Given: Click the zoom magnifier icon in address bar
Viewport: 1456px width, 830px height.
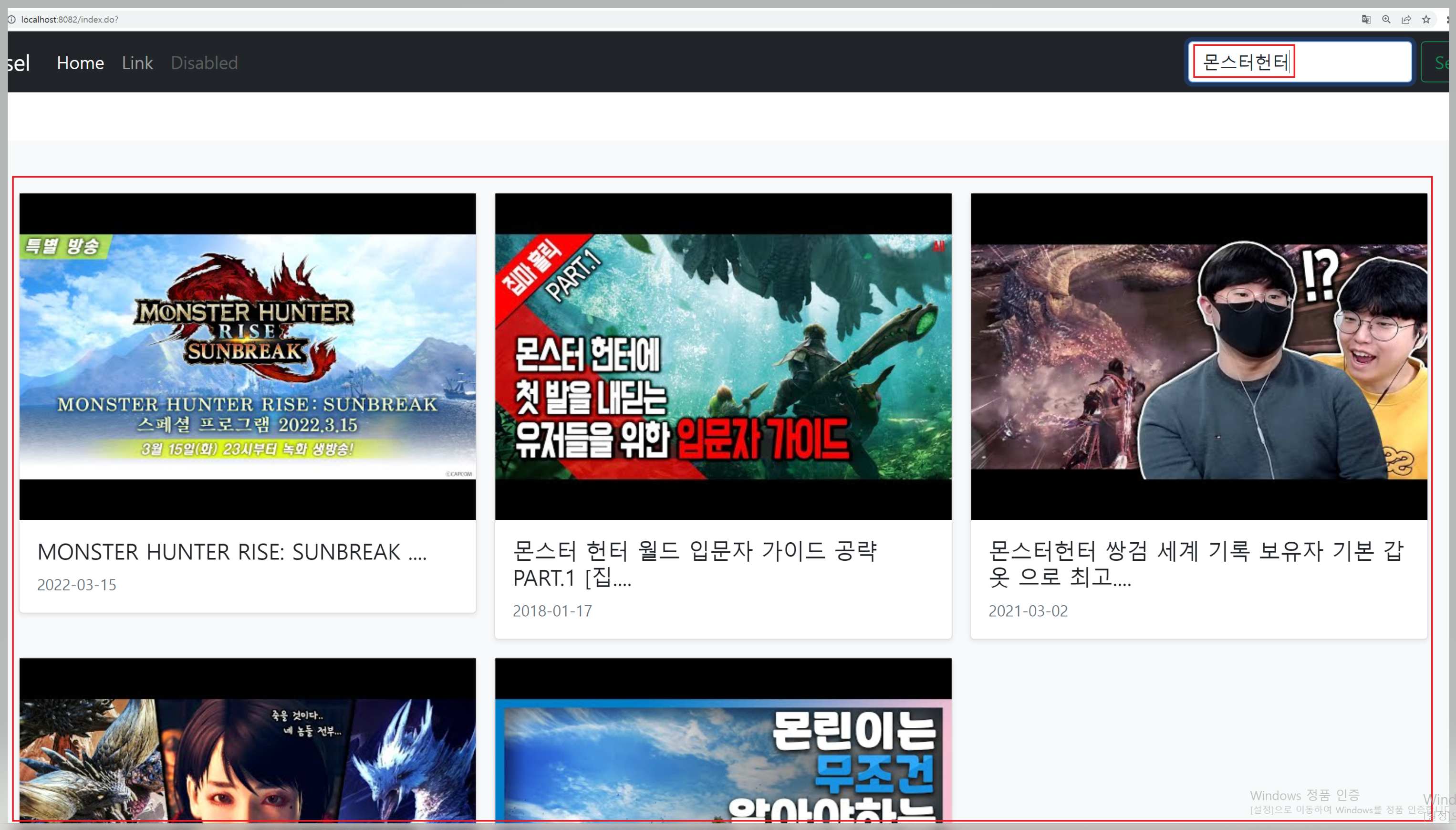Looking at the screenshot, I should (1386, 20).
